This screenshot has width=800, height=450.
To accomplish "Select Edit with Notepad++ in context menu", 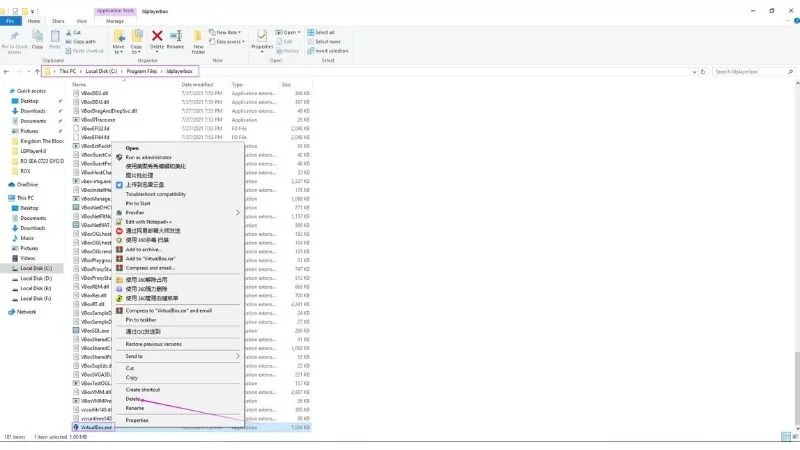I will pos(148,221).
